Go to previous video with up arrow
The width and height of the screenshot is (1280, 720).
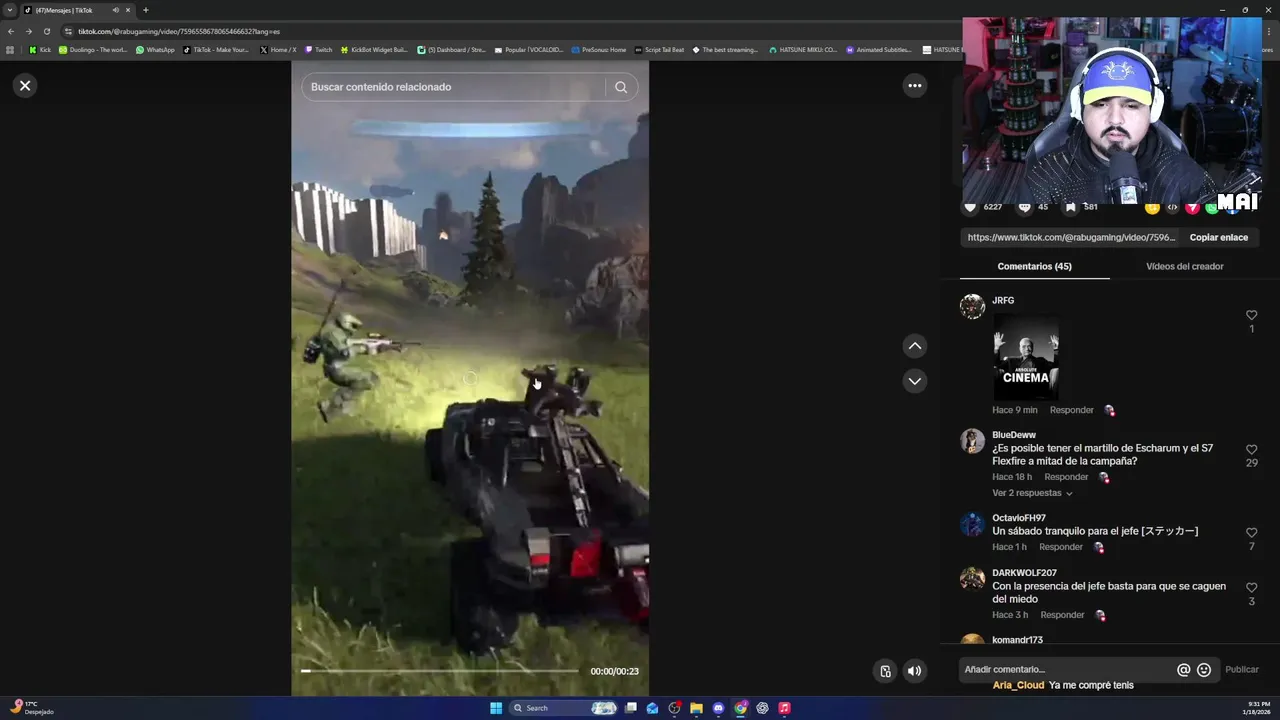tap(914, 346)
